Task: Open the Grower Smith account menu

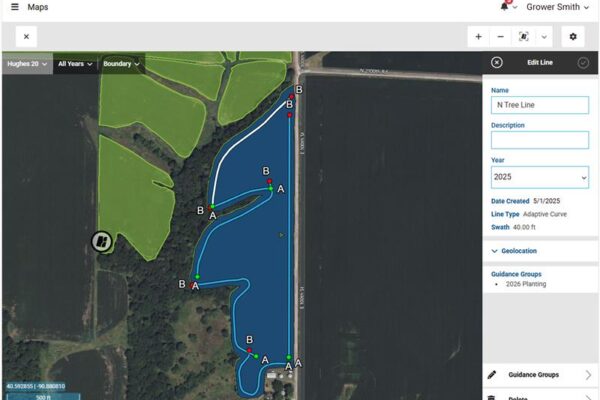Action: (x=557, y=7)
